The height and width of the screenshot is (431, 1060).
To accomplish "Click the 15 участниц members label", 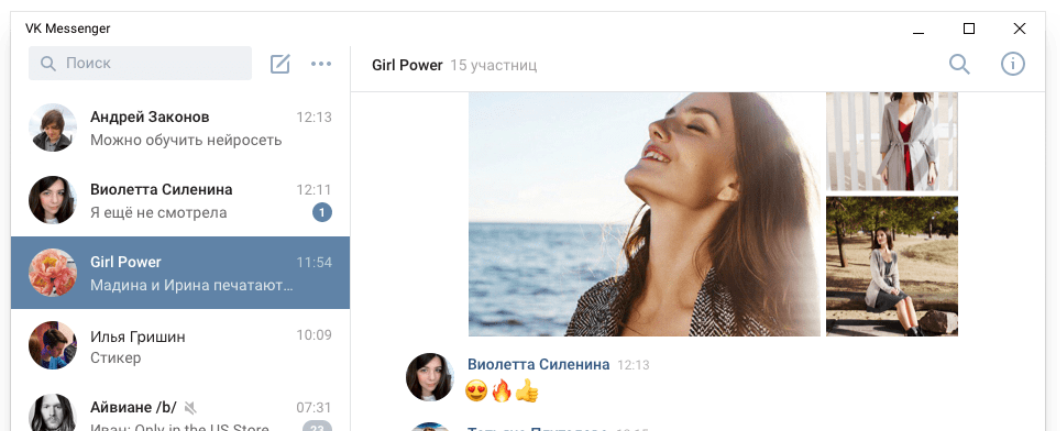I will (x=493, y=66).
